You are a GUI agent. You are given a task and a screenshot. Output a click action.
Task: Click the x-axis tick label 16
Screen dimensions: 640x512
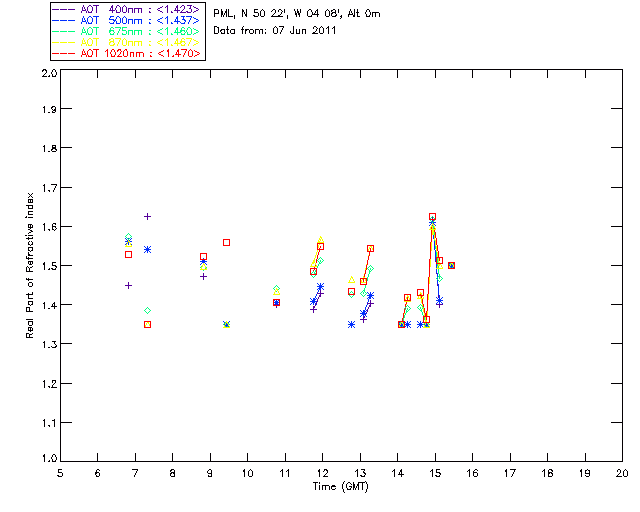[x=473, y=473]
